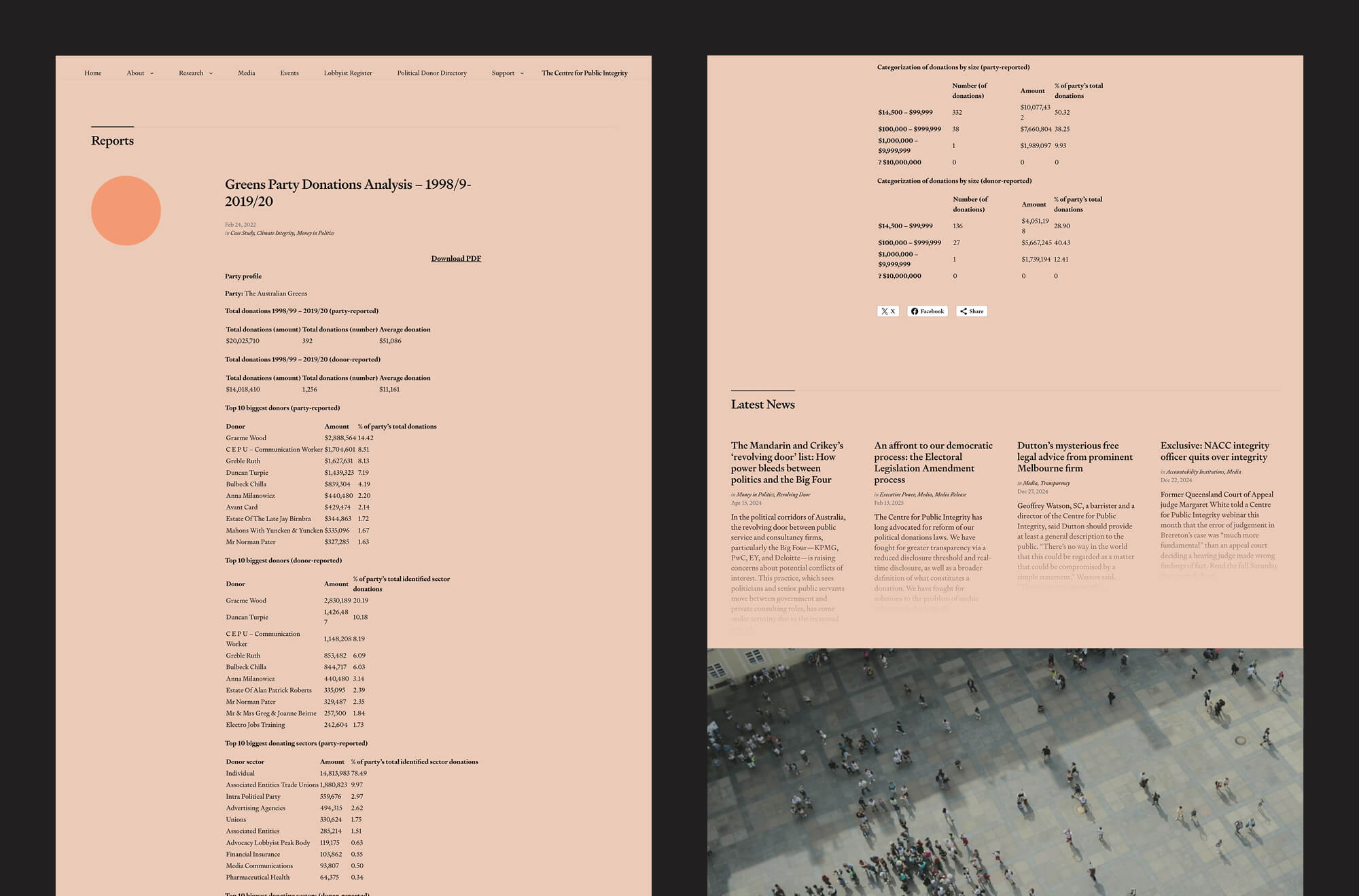This screenshot has height=896, width=1359.
Task: Click the Feb 24, 2022 report date
Action: [x=241, y=224]
